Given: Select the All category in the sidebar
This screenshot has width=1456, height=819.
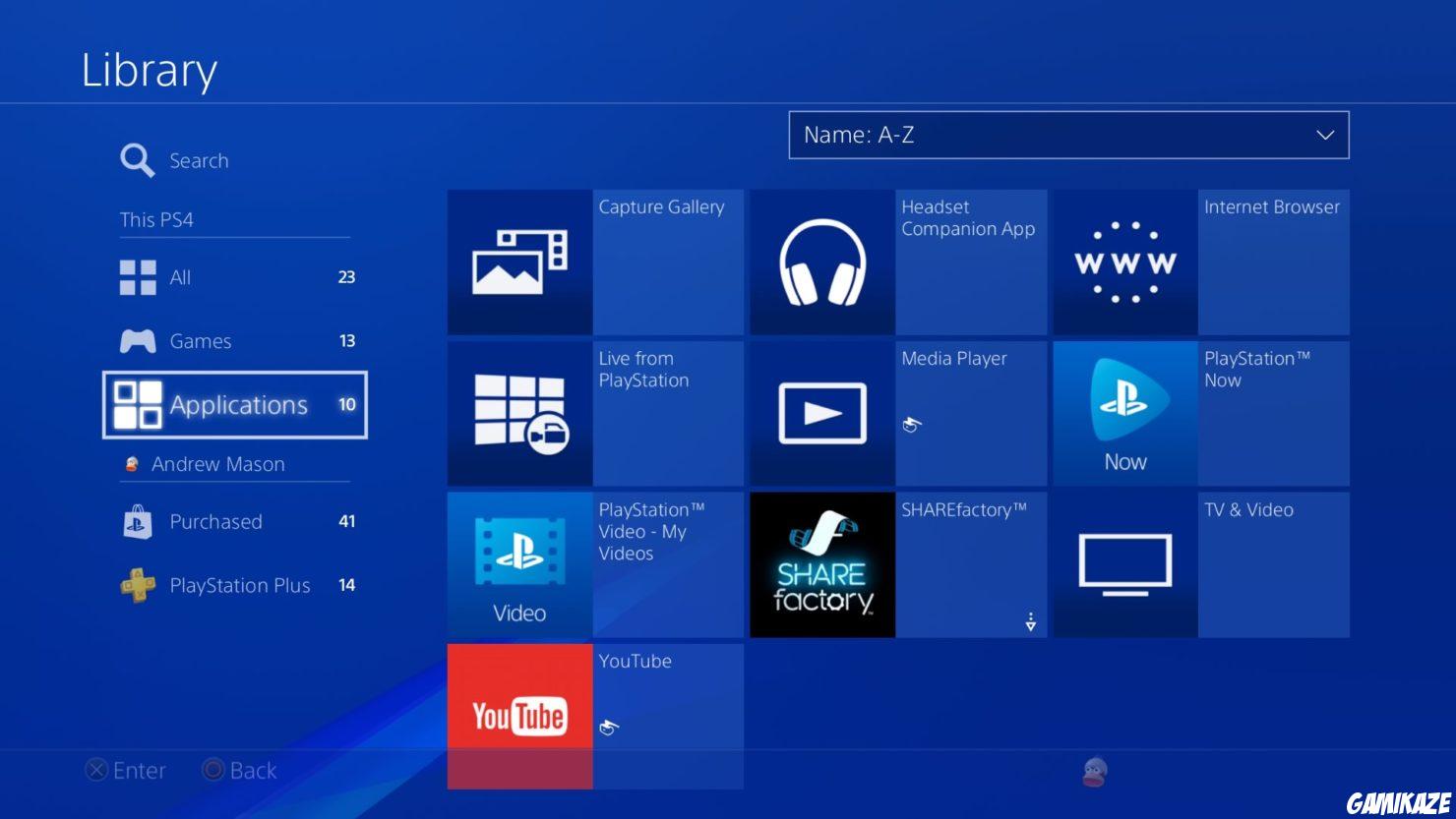Looking at the screenshot, I should pos(181,276).
